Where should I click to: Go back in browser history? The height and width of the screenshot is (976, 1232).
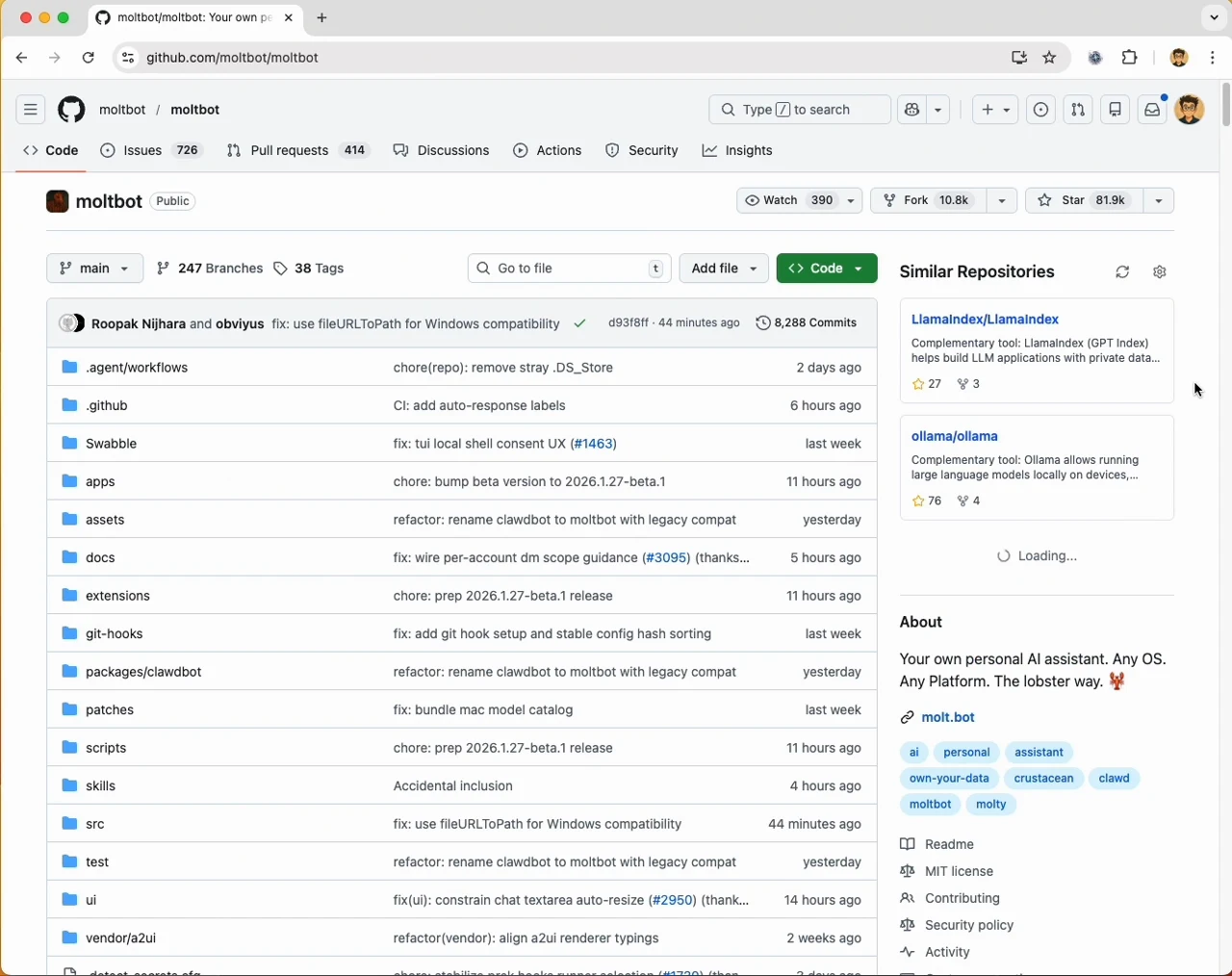click(x=22, y=58)
